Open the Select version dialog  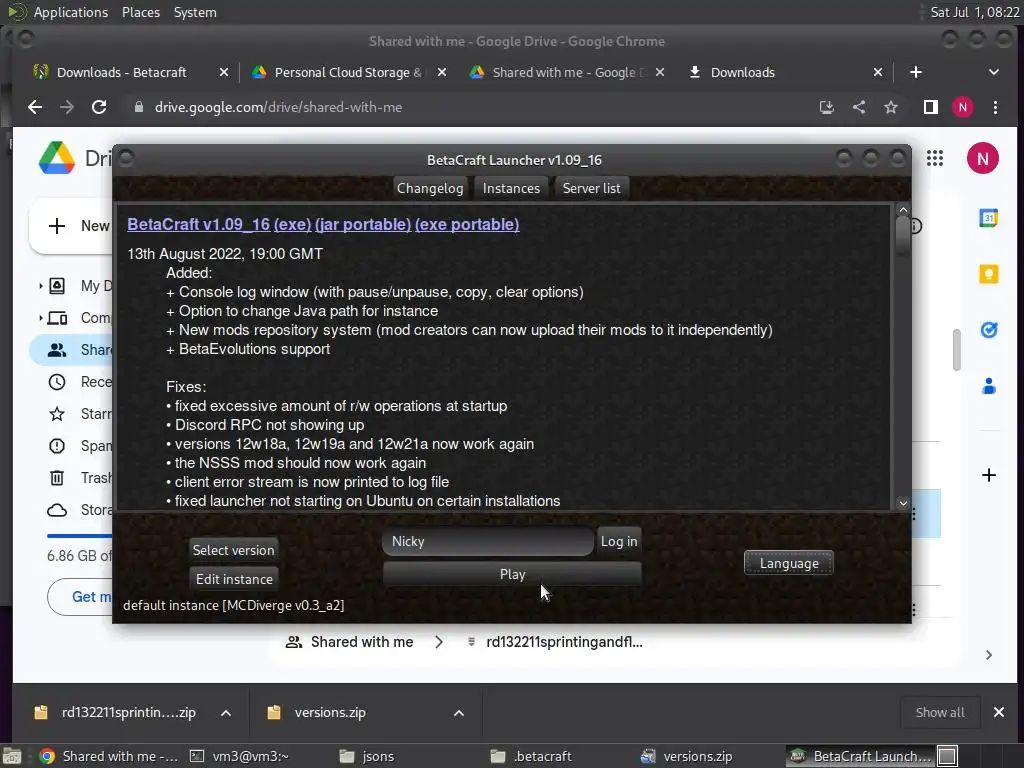(233, 550)
